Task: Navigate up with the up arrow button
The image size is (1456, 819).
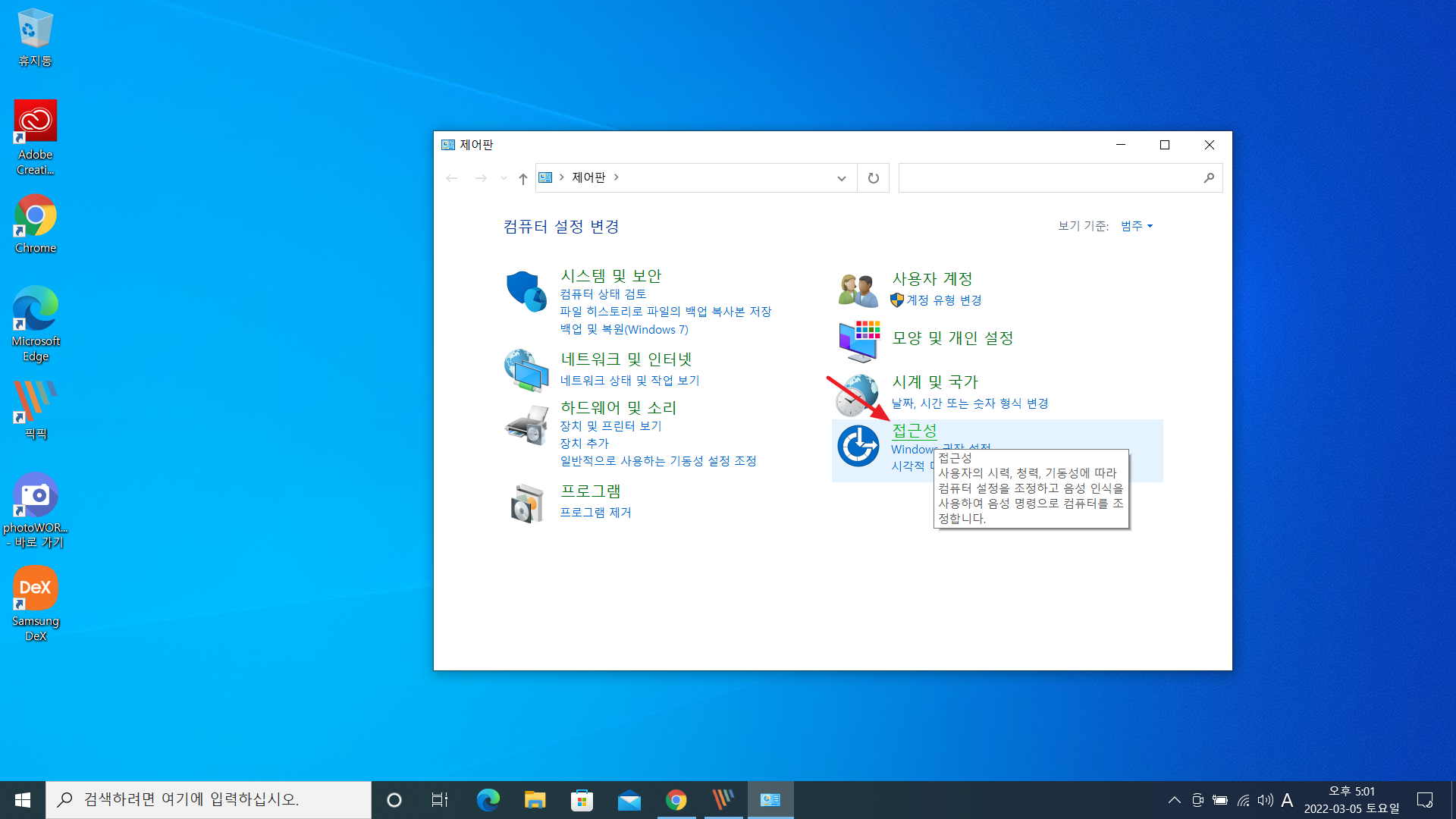Action: click(522, 178)
